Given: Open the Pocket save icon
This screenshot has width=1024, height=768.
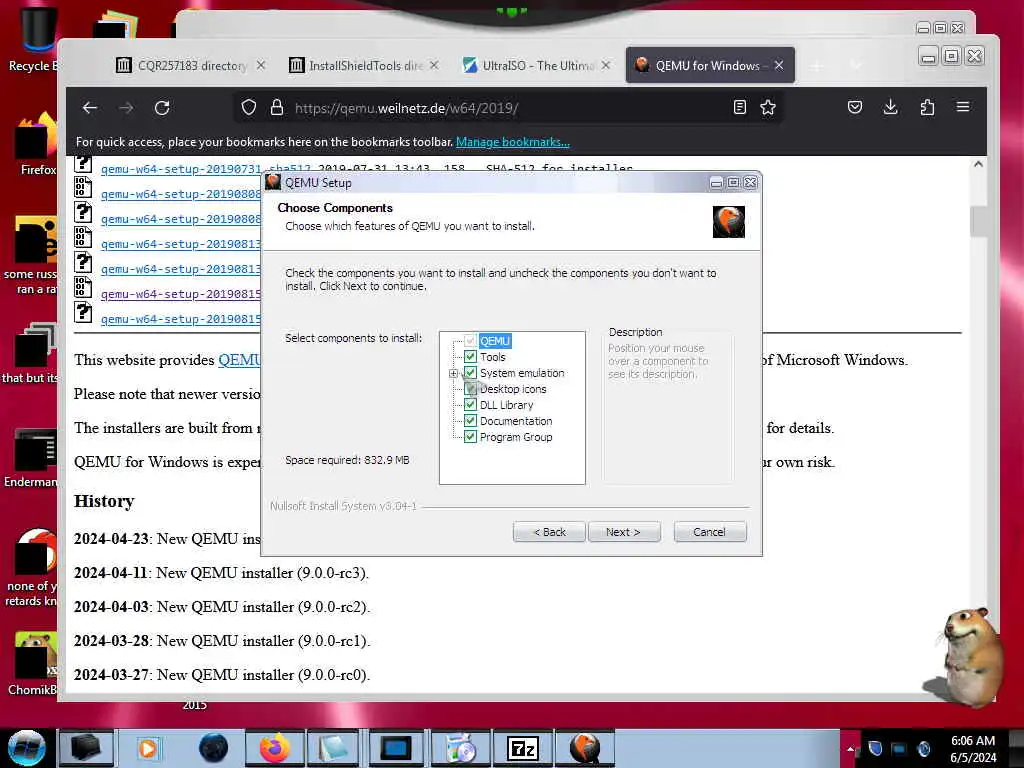Looking at the screenshot, I should 855,107.
